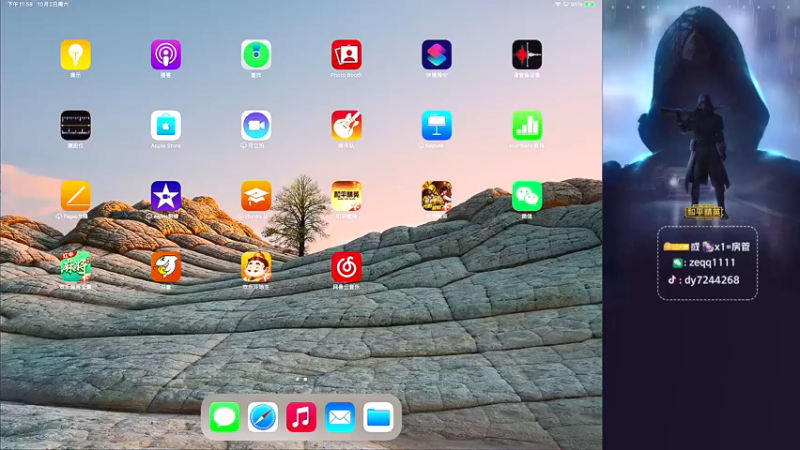Open the green Numbers chart app
The height and width of the screenshot is (450, 800).
pos(527,125)
